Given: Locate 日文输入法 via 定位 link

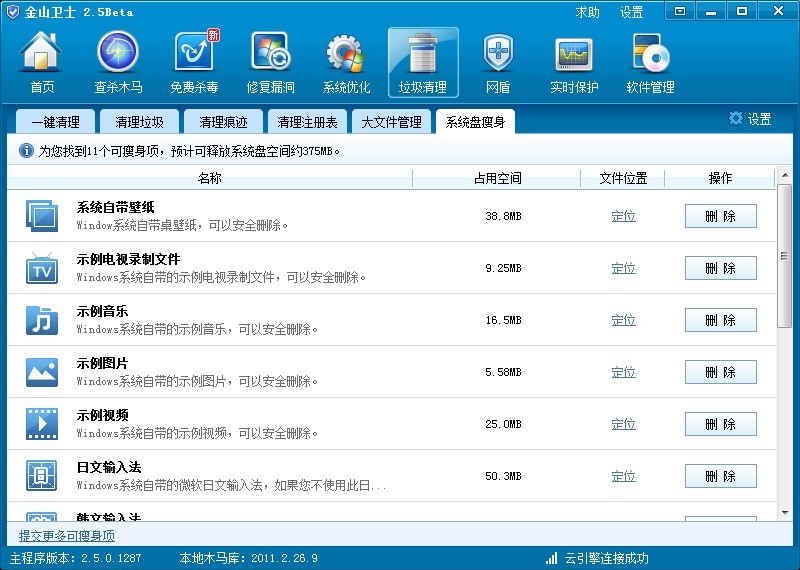Looking at the screenshot, I should 623,476.
